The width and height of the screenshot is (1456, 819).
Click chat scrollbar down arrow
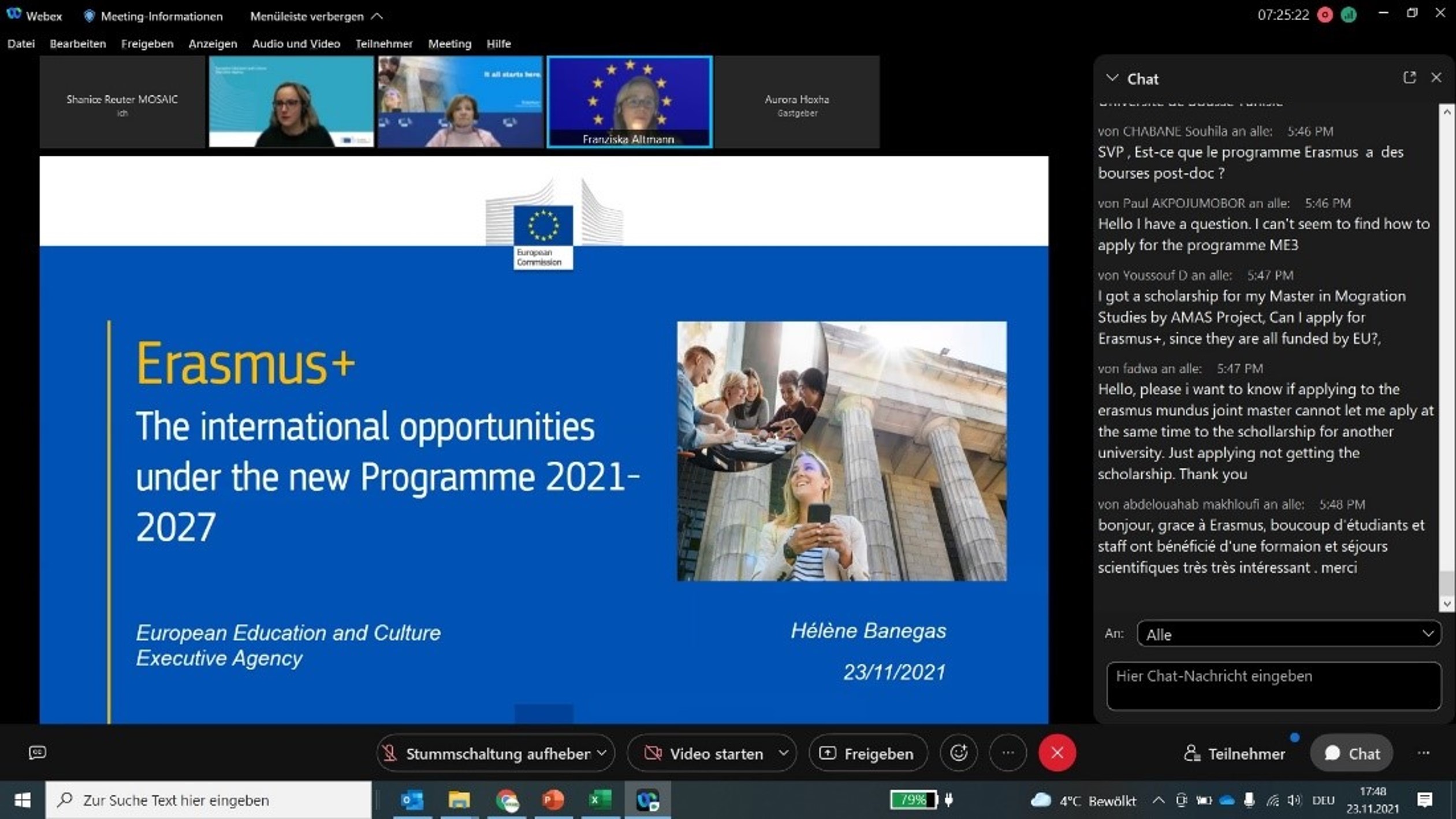[x=1446, y=604]
